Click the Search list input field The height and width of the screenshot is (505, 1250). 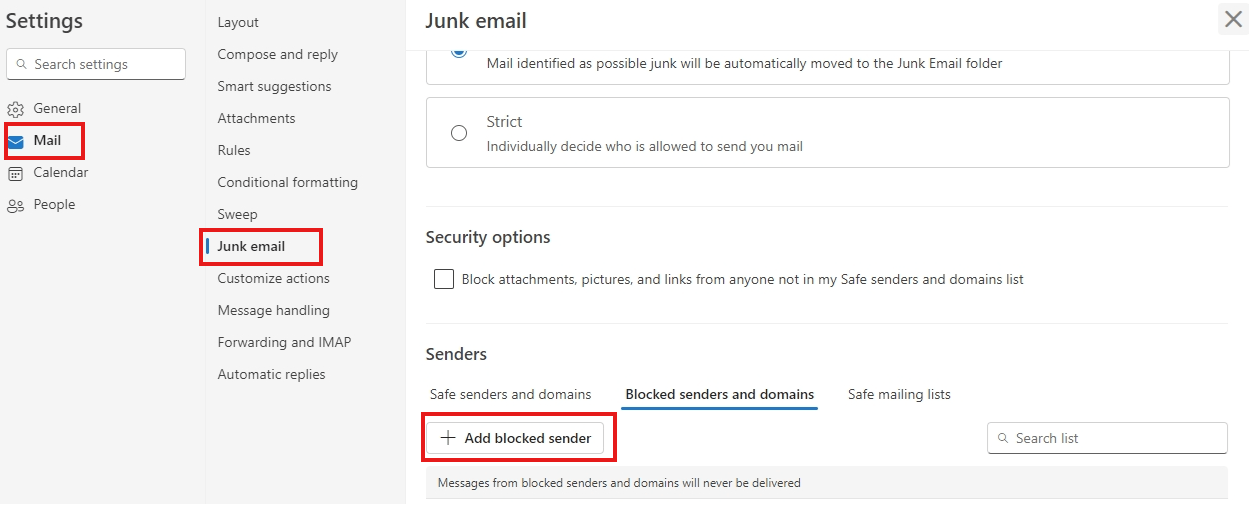pyautogui.click(x=1115, y=438)
